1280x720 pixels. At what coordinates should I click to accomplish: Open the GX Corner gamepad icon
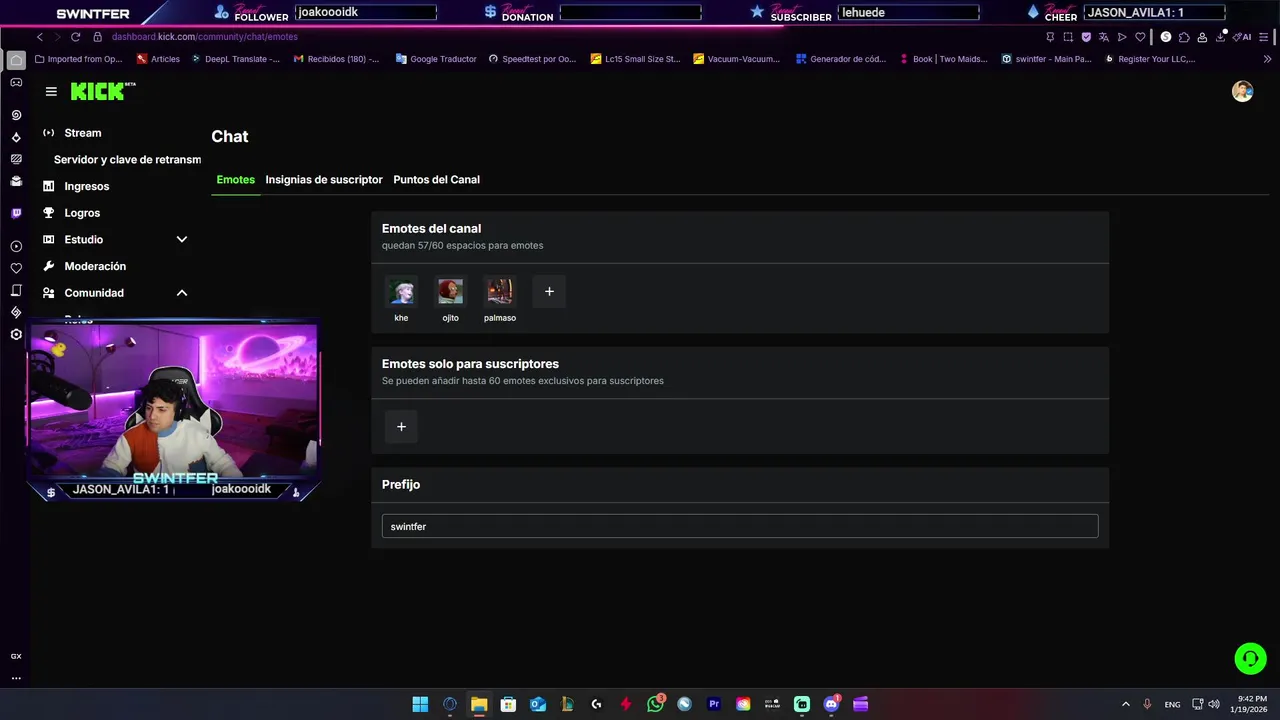click(16, 83)
